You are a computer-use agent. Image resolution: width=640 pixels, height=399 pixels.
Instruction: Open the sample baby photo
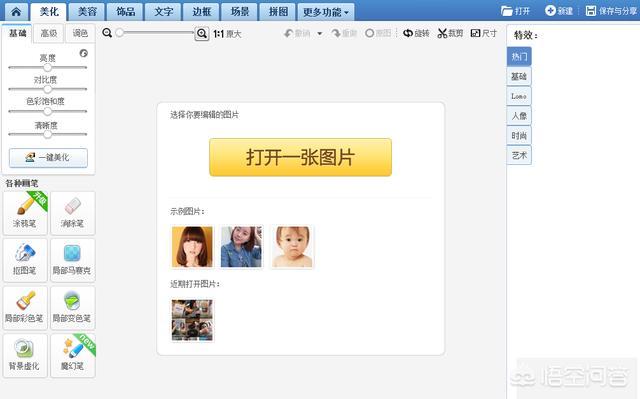point(292,247)
